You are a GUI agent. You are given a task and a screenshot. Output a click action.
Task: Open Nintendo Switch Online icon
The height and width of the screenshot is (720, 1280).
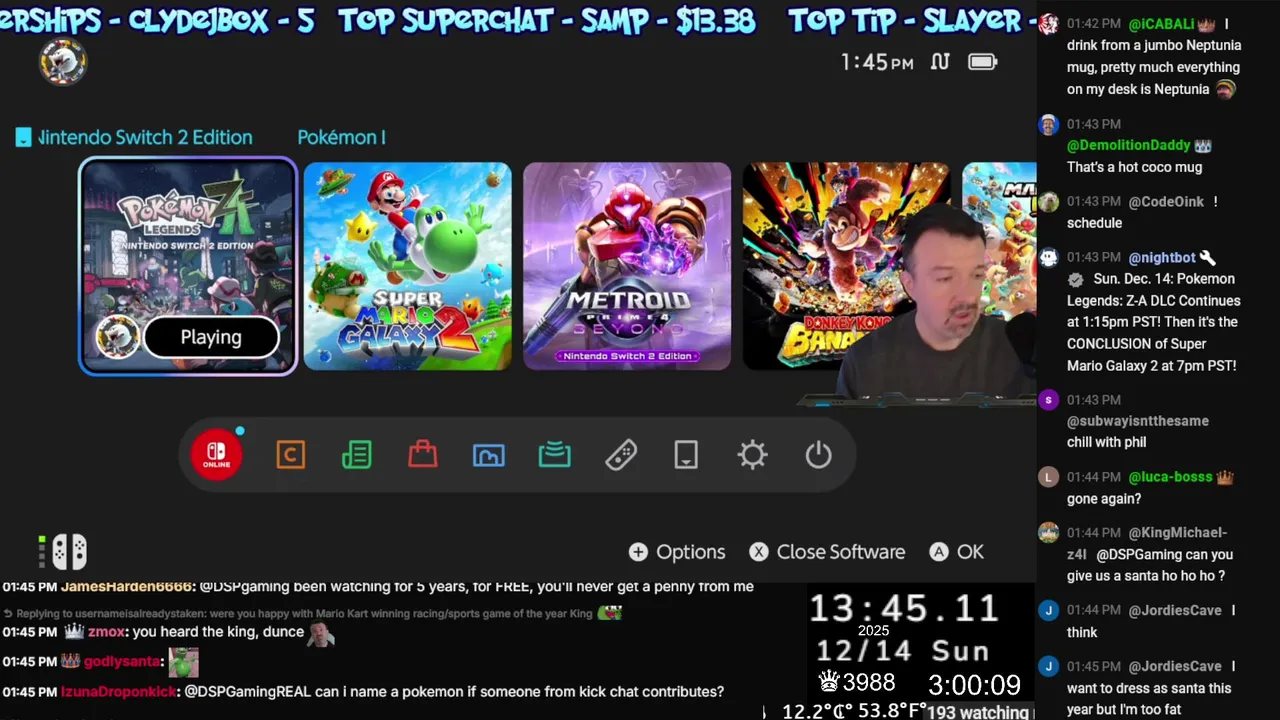point(216,455)
